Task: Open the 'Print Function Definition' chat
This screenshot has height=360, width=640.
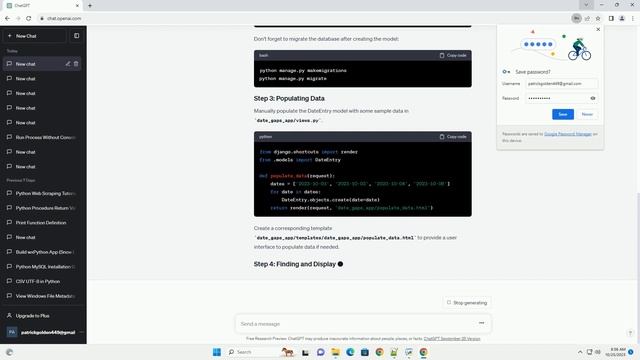Action: pyautogui.click(x=43, y=222)
